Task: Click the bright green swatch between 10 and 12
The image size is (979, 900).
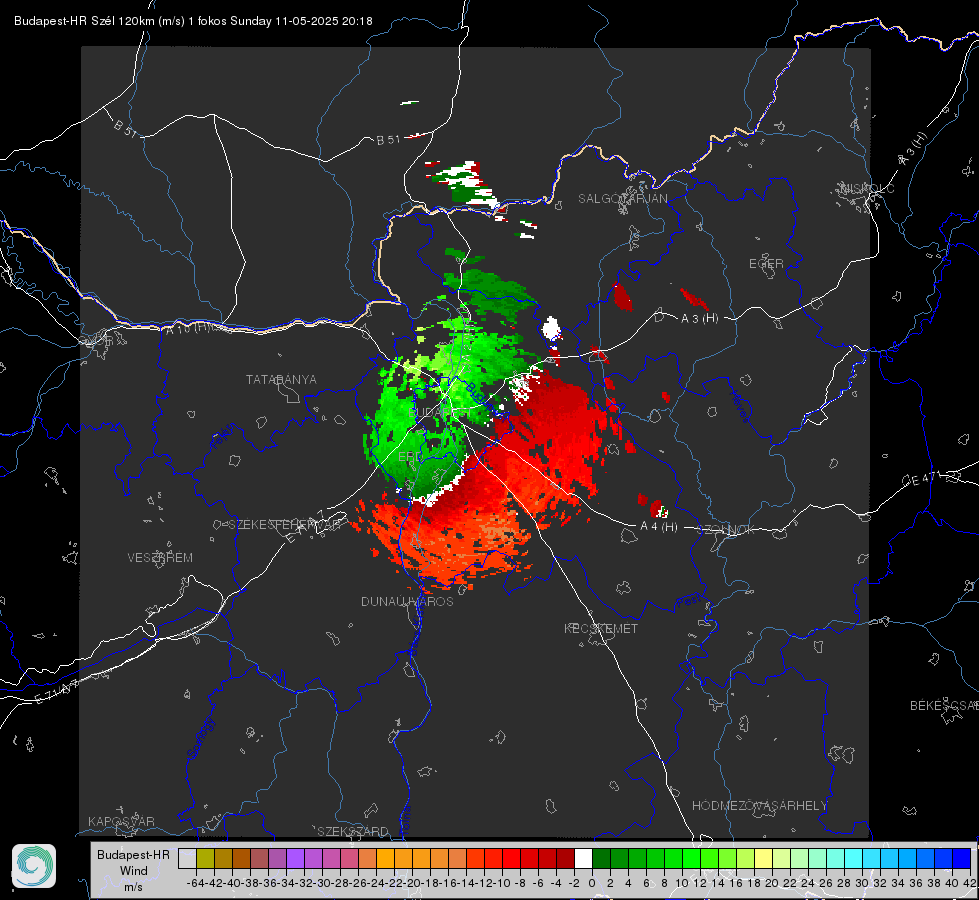Action: 691,858
